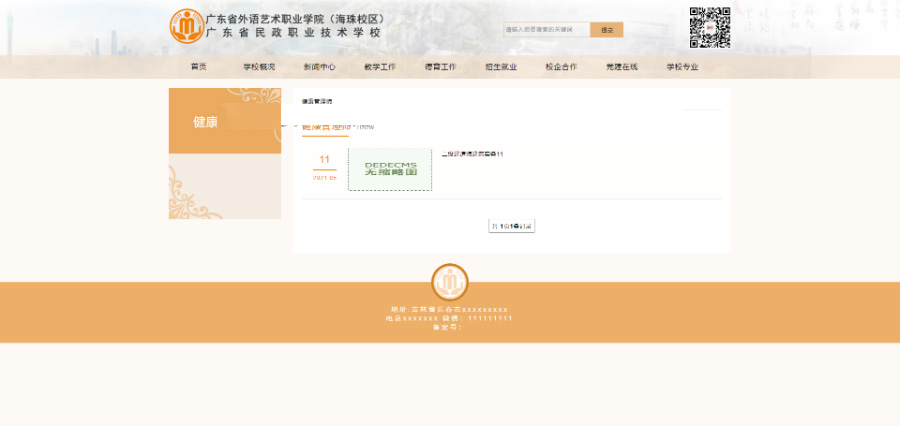Click the orange section heading tab above the list
Viewport: 900px width, 426px height.
point(325,128)
